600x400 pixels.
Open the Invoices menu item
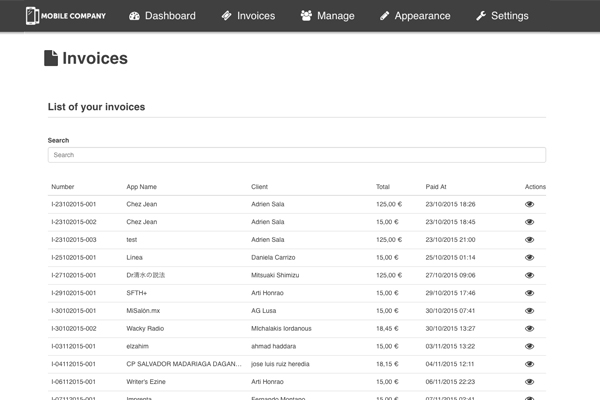(x=248, y=16)
